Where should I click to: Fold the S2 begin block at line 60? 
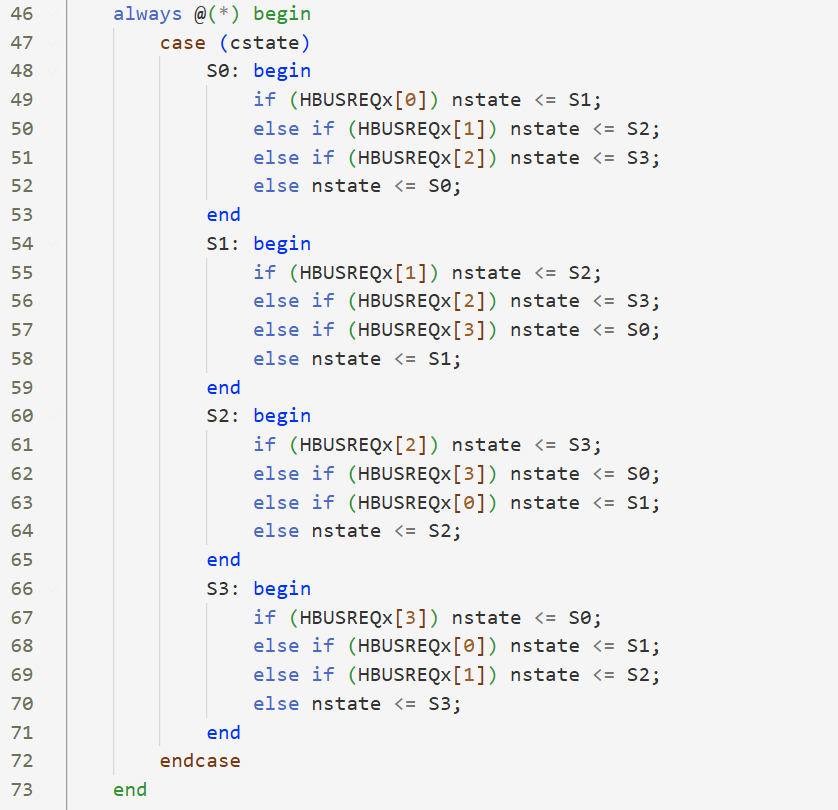pyautogui.click(x=53, y=416)
